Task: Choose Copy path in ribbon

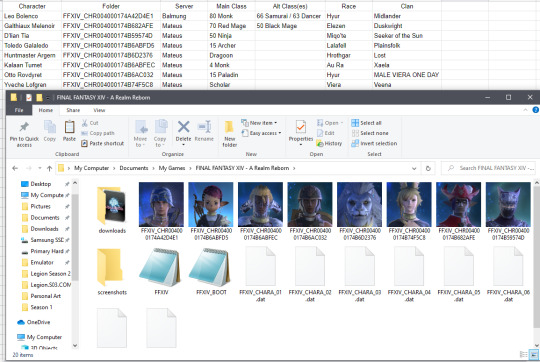Action: pos(98,133)
